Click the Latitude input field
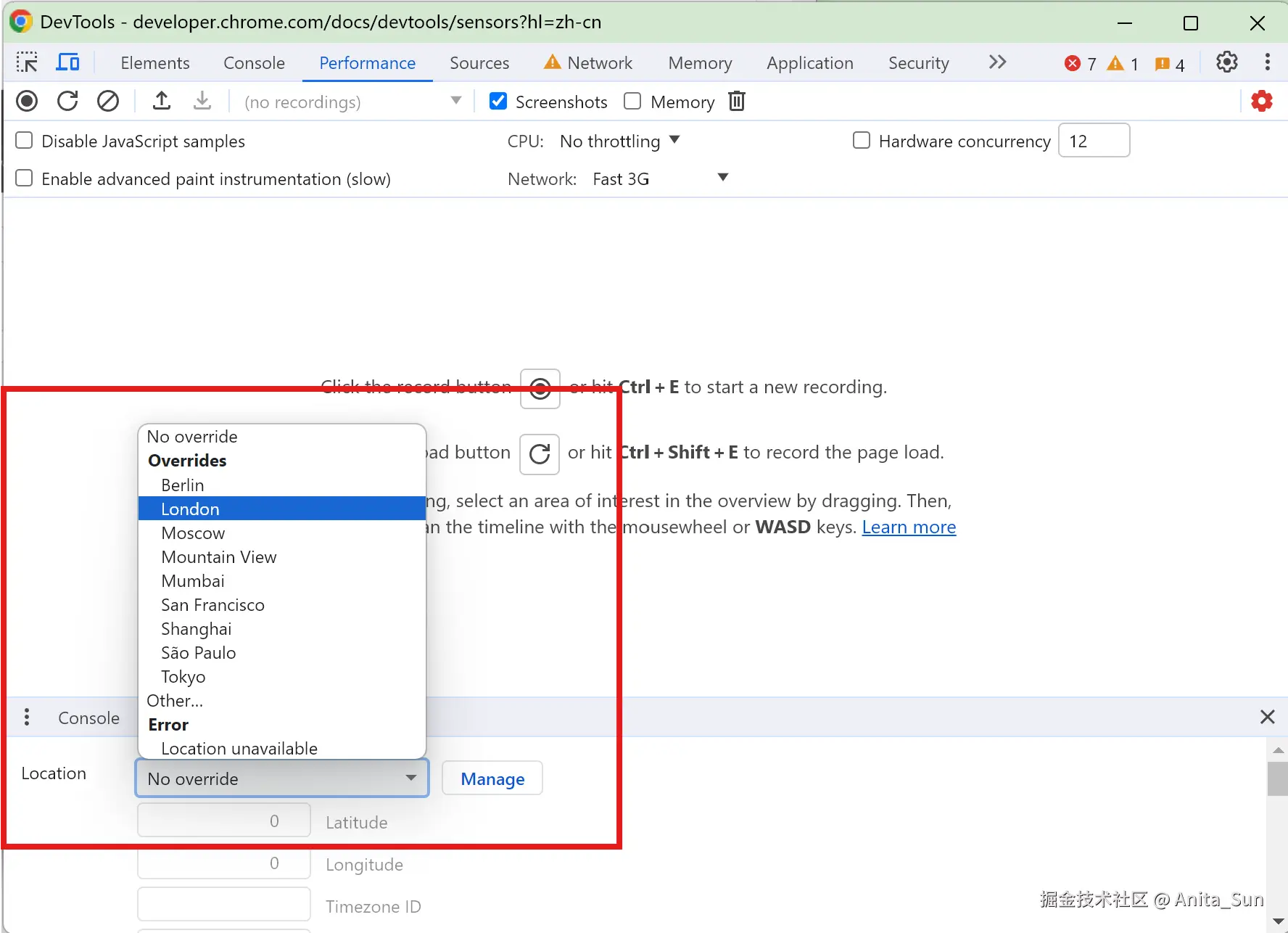1288x933 pixels. 224,821
